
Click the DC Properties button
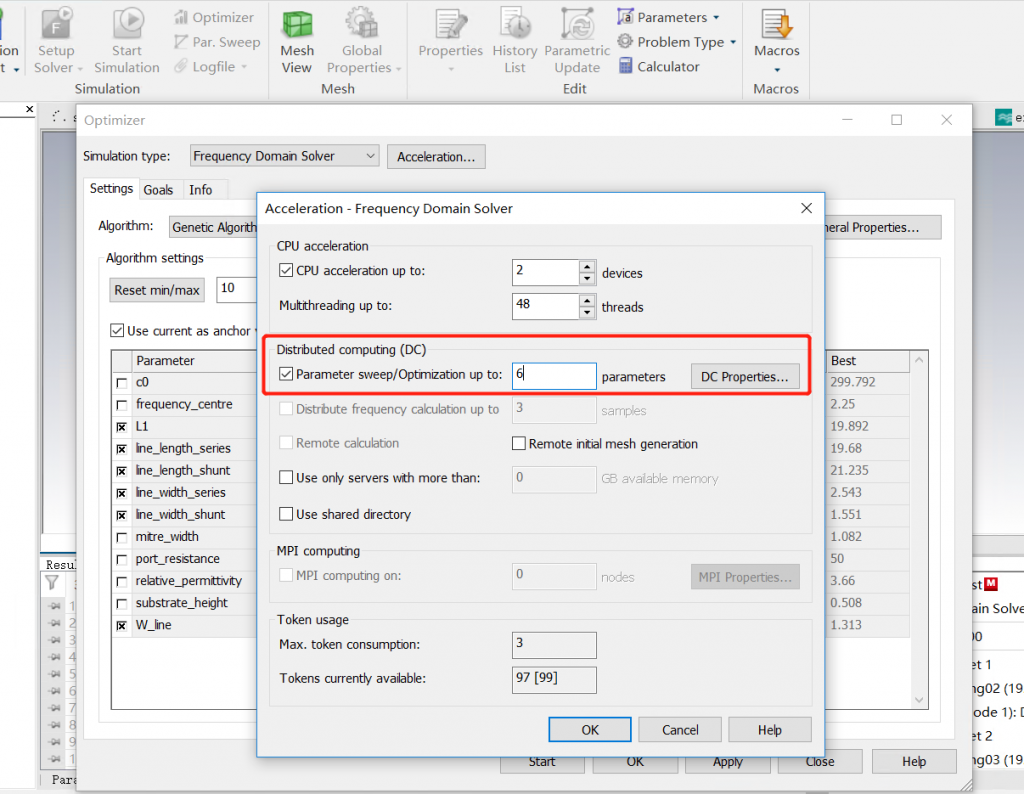pyautogui.click(x=744, y=377)
